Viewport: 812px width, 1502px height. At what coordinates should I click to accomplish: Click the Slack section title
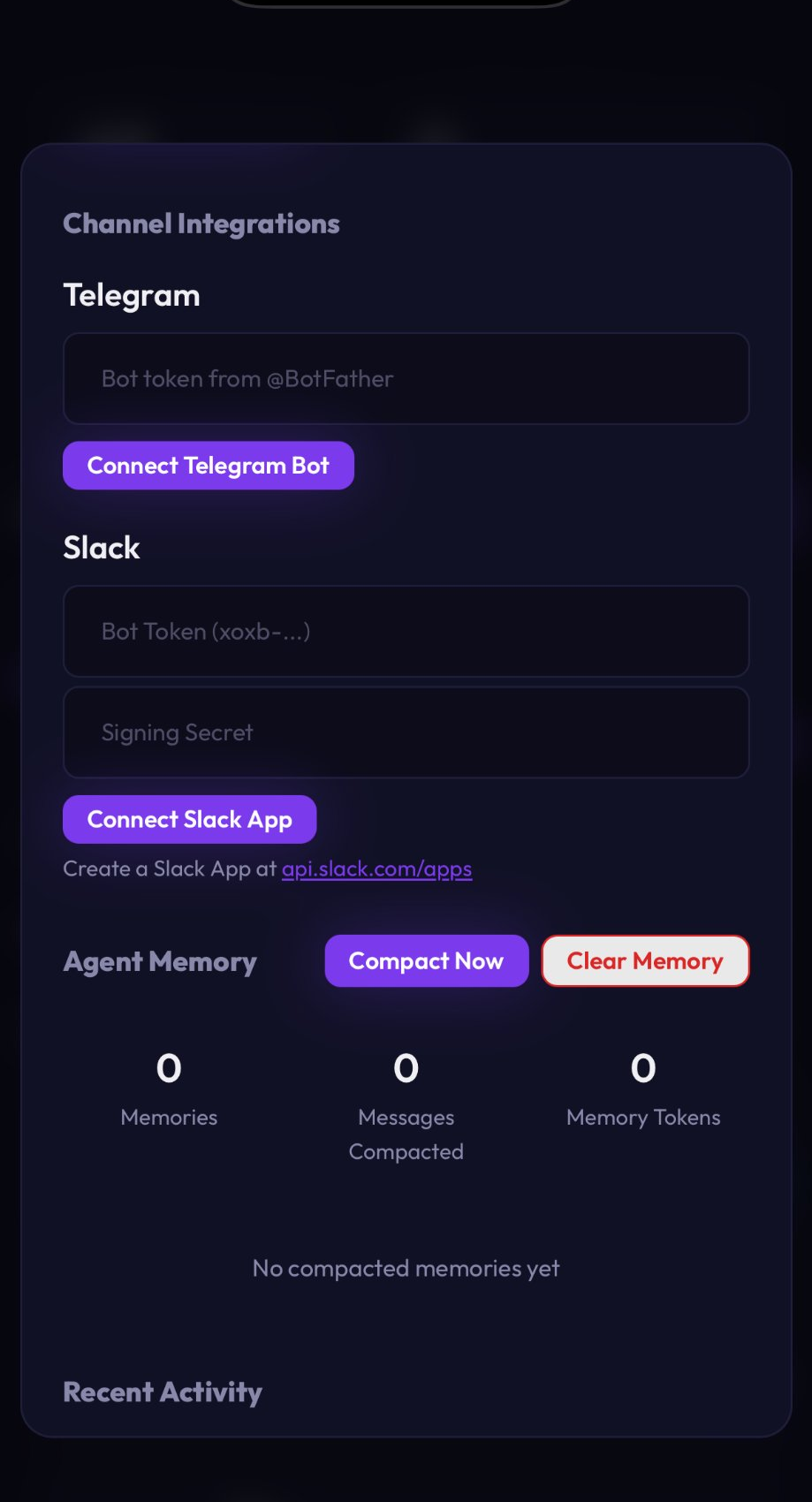[x=102, y=548]
